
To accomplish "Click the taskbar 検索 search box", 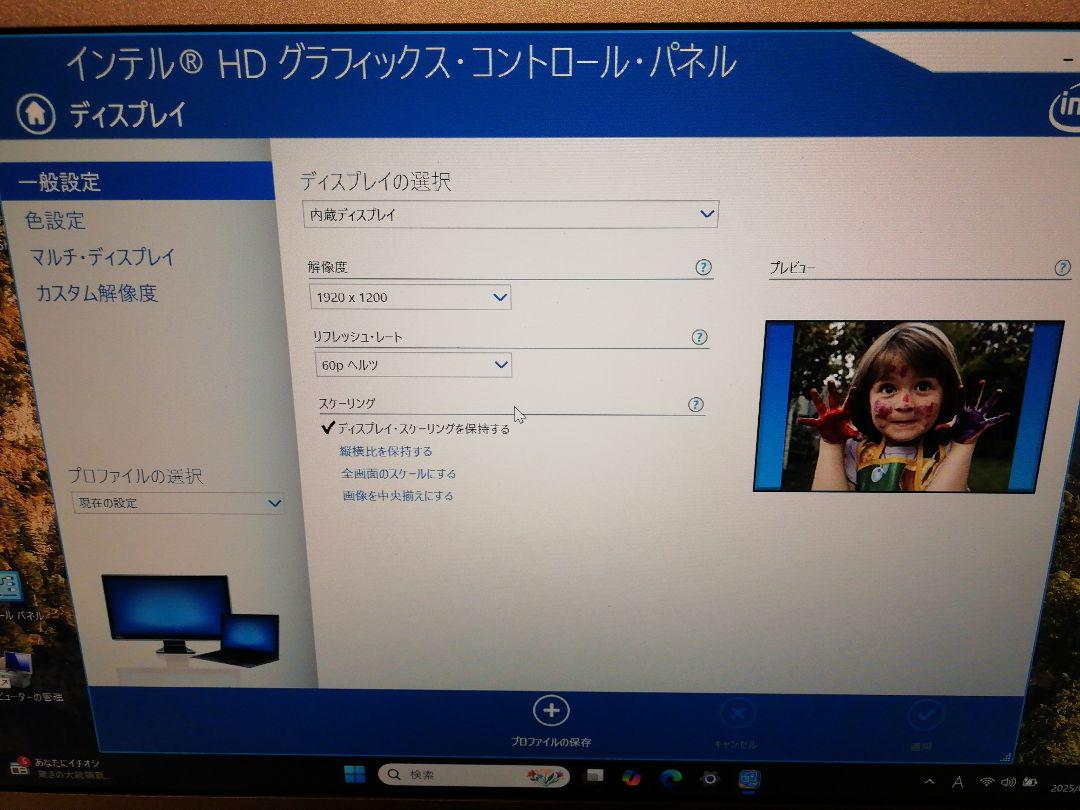I will tap(474, 775).
